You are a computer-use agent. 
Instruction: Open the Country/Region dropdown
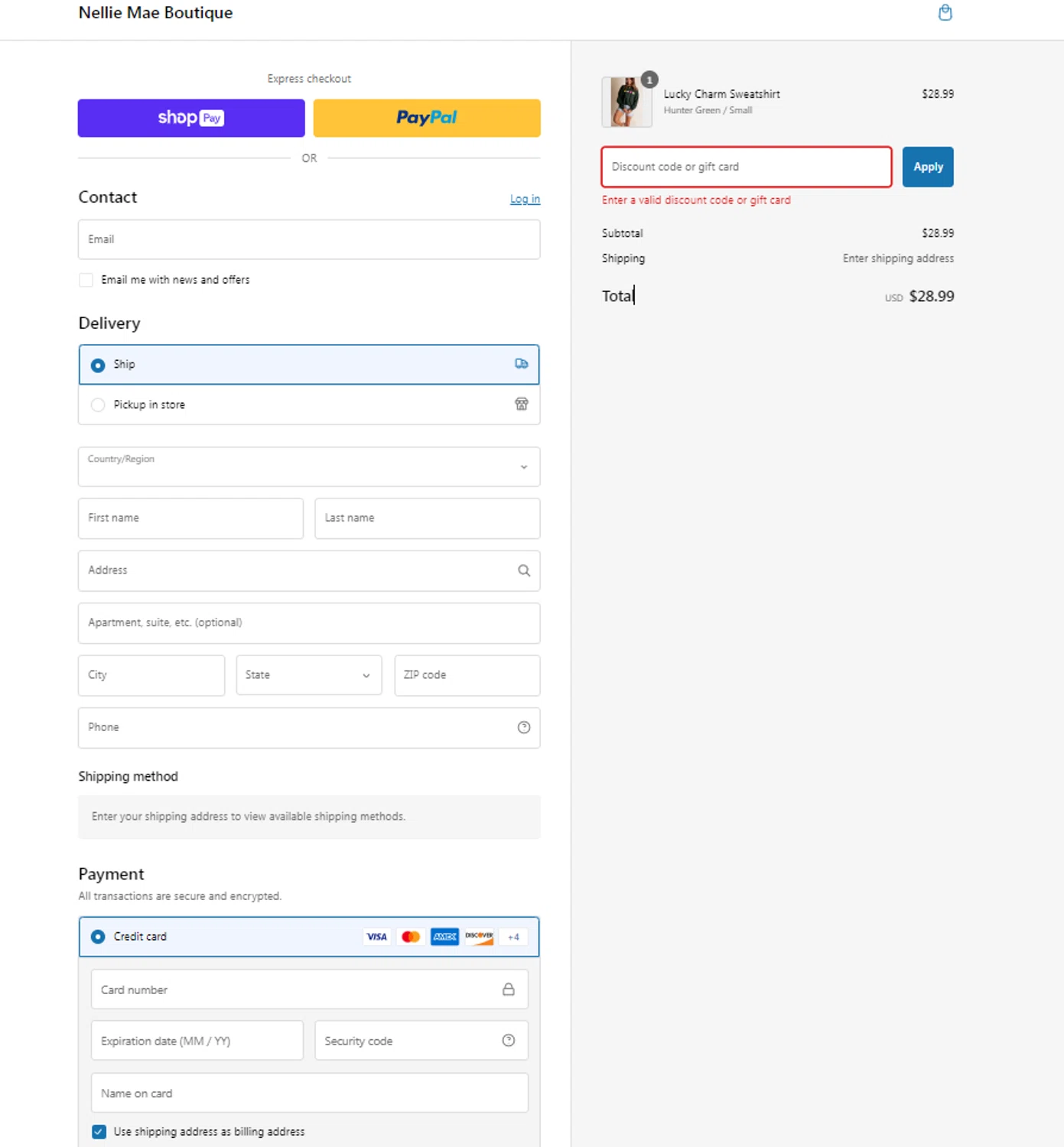tap(309, 466)
